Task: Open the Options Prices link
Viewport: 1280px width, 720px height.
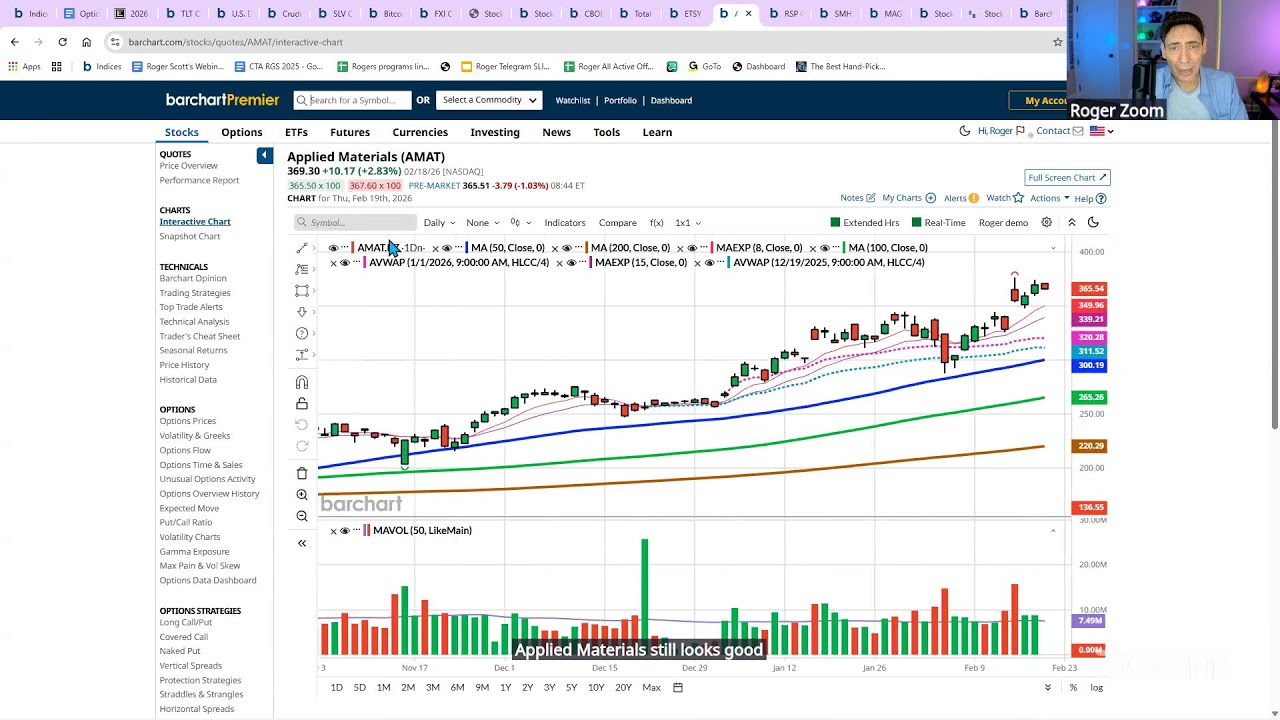Action: coord(187,421)
